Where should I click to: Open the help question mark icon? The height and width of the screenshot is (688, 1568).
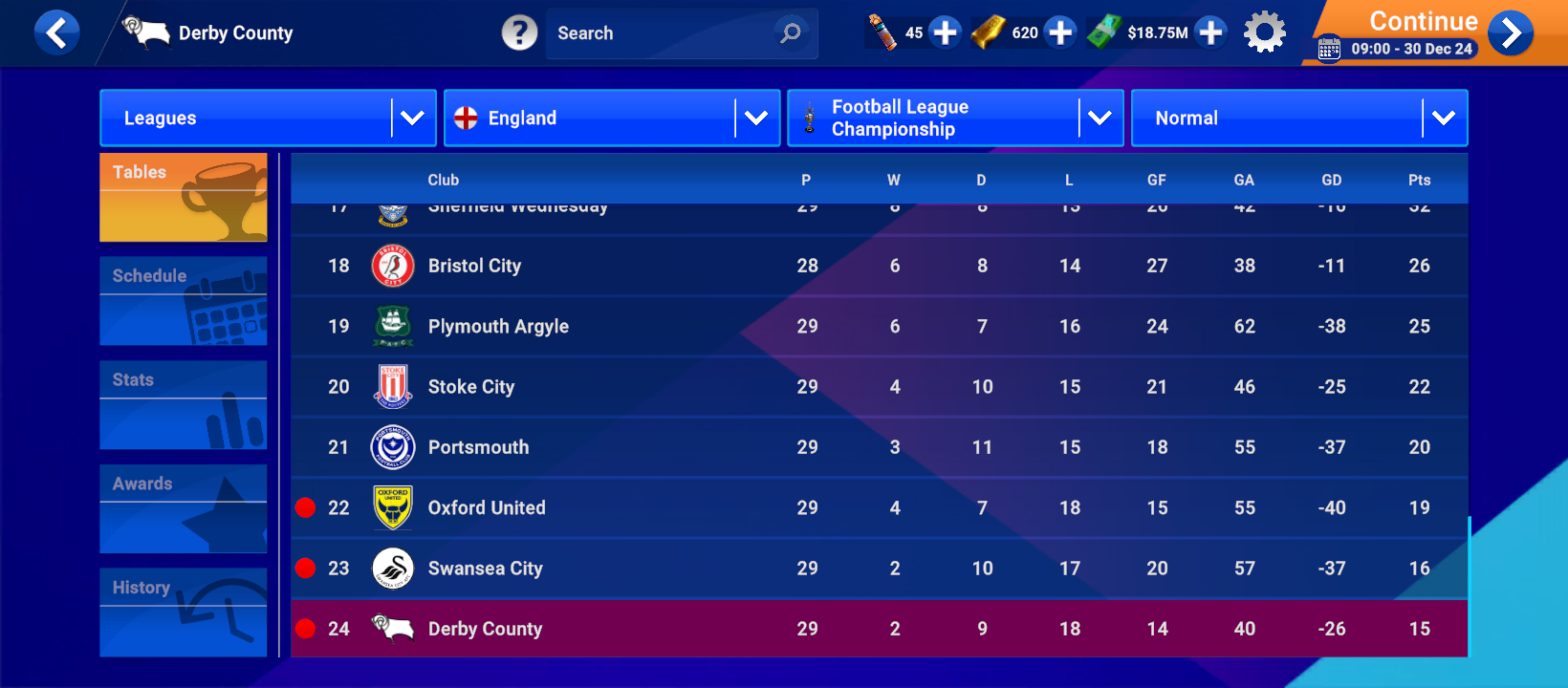tap(519, 33)
